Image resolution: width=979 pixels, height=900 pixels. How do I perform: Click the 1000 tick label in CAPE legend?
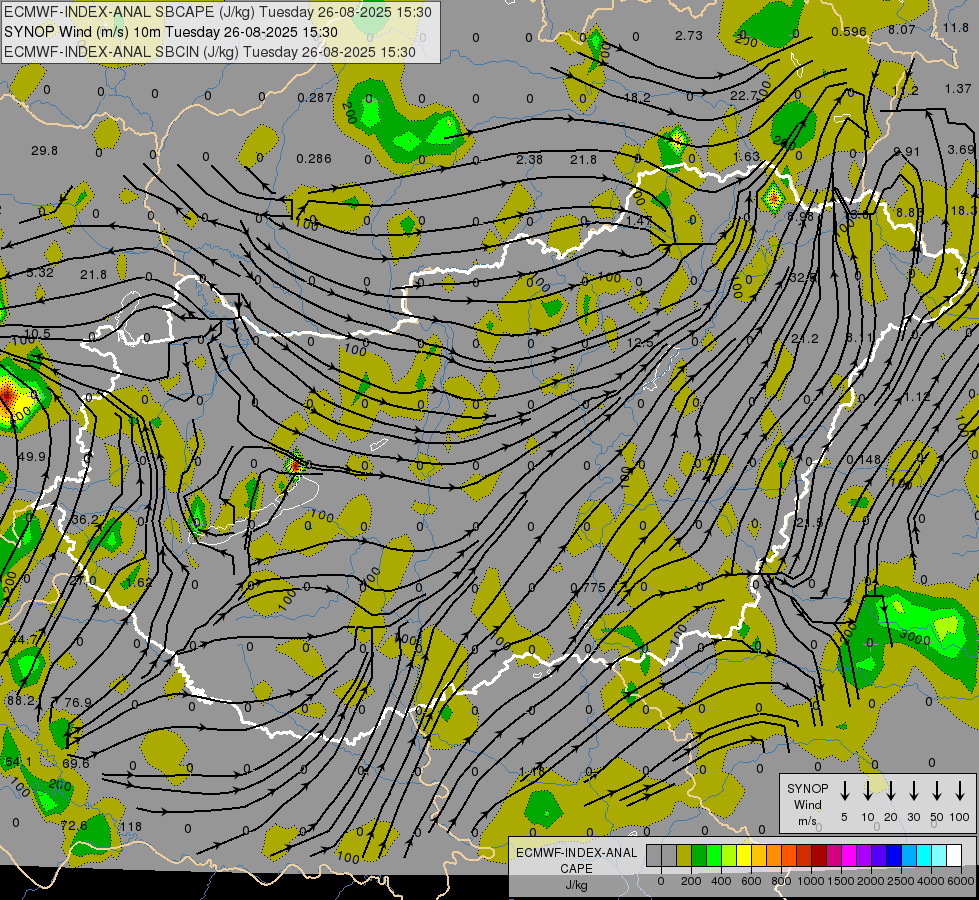point(811,881)
